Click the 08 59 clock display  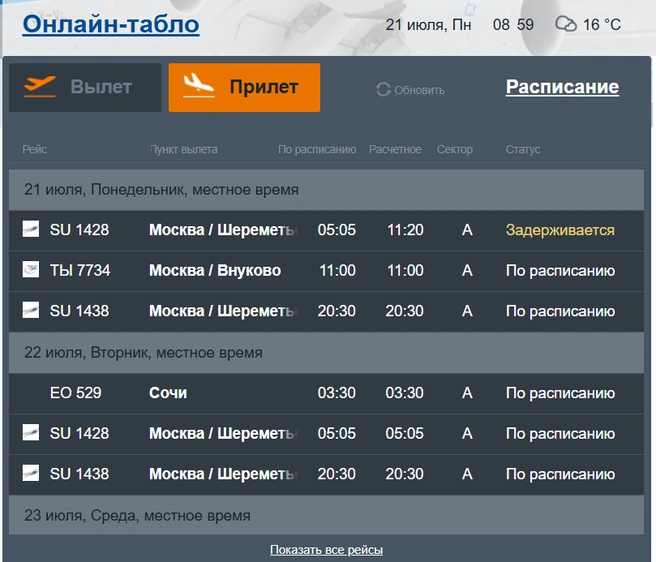point(513,25)
